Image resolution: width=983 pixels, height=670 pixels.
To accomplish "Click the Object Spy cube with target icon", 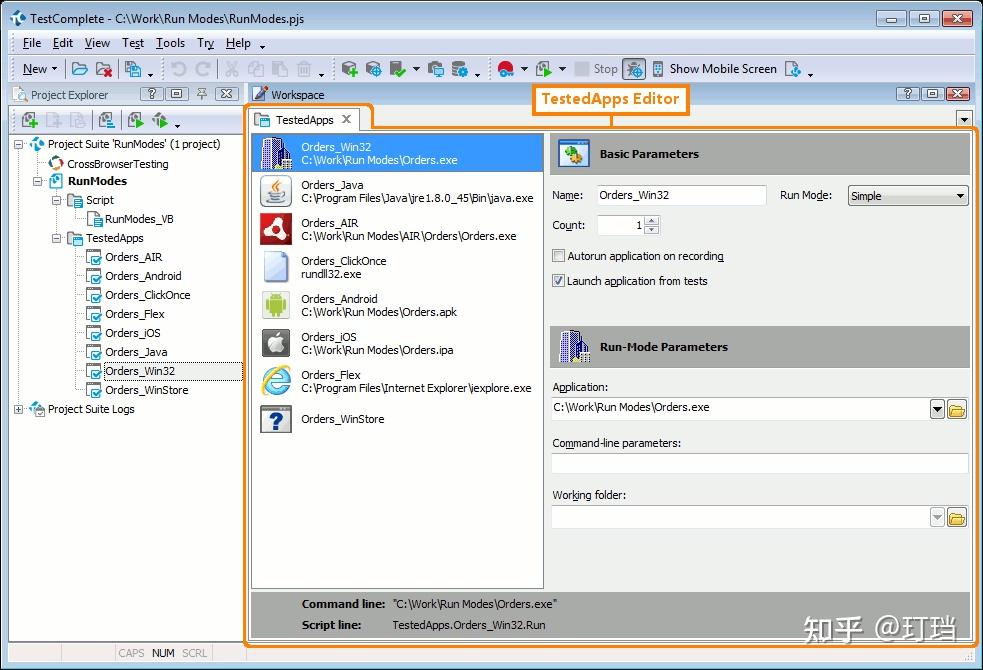I will pyautogui.click(x=374, y=69).
